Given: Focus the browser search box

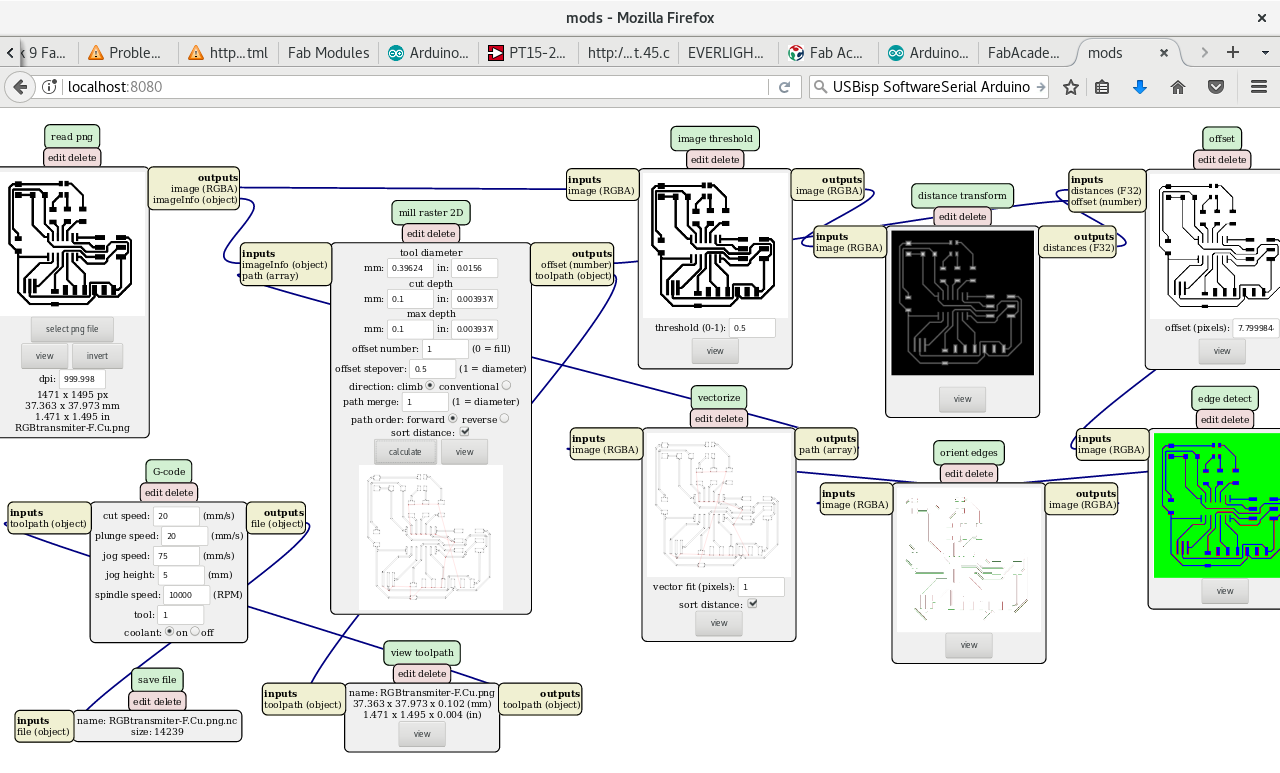Looking at the screenshot, I should point(930,87).
